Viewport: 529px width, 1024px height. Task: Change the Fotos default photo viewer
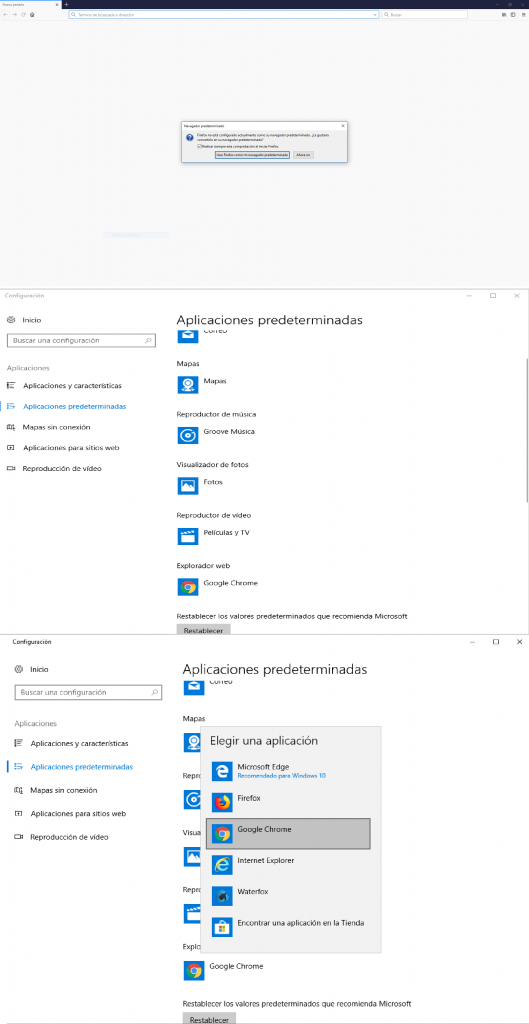click(x=200, y=485)
